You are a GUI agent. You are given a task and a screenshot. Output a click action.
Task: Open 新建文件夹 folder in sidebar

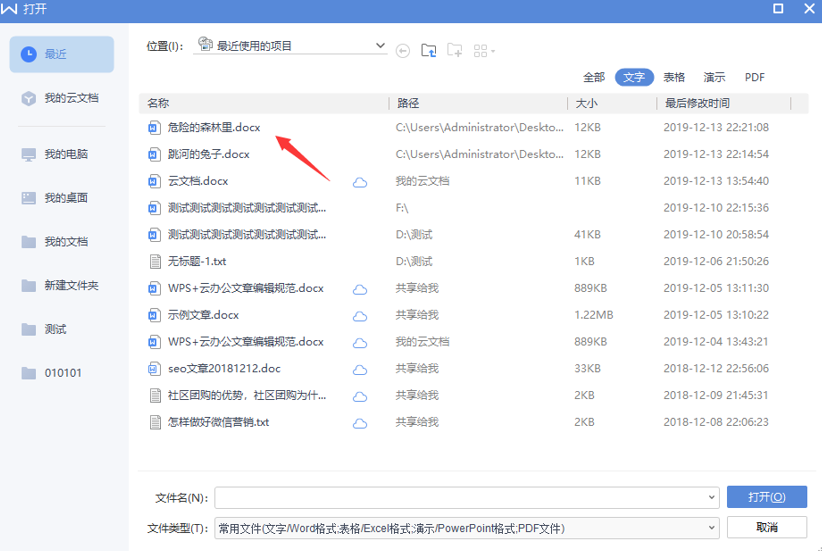[x=62, y=285]
